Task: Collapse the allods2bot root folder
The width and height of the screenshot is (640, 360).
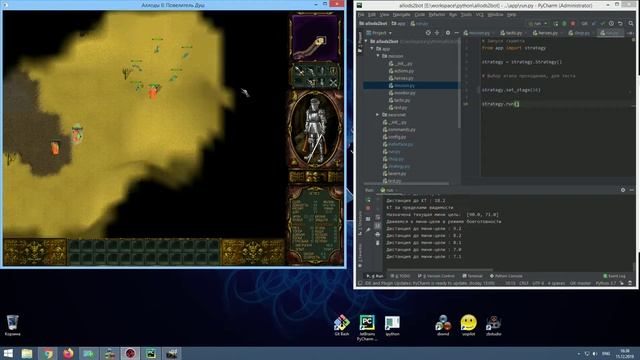Action: [366, 41]
